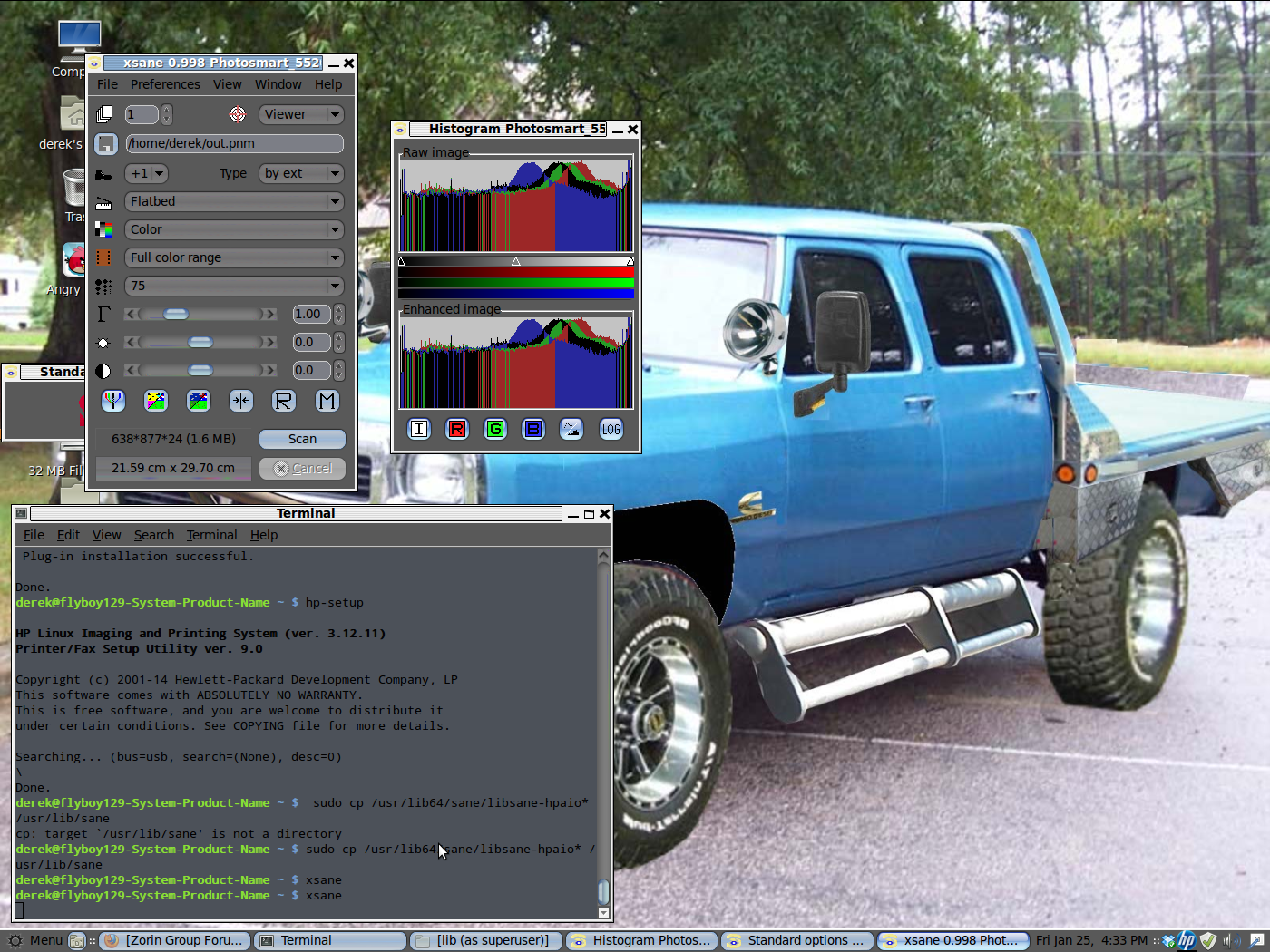Open the Flatbed scan source dropdown
The width and height of the screenshot is (1270, 952).
234,201
